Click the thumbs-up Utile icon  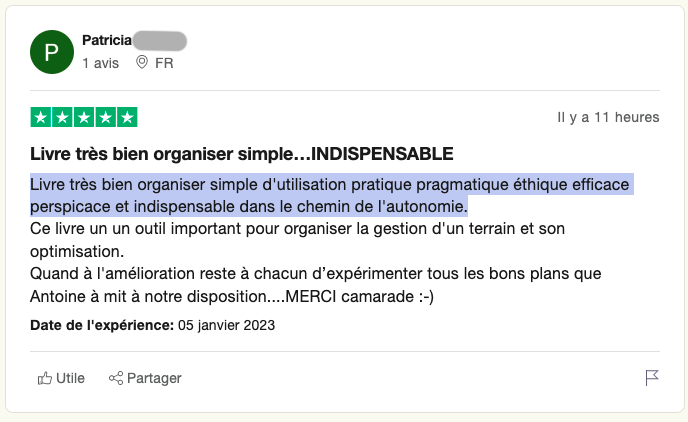tap(44, 378)
